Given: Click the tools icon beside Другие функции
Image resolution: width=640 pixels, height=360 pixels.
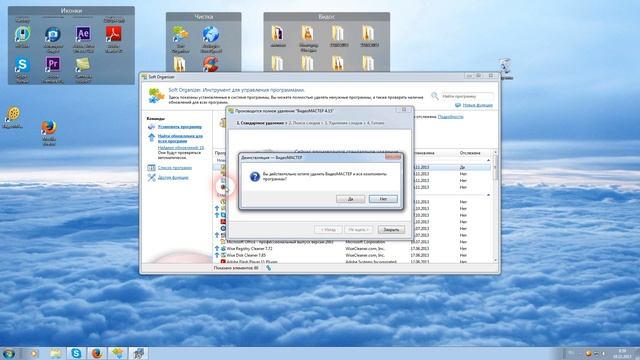Looking at the screenshot, I should coord(151,178).
